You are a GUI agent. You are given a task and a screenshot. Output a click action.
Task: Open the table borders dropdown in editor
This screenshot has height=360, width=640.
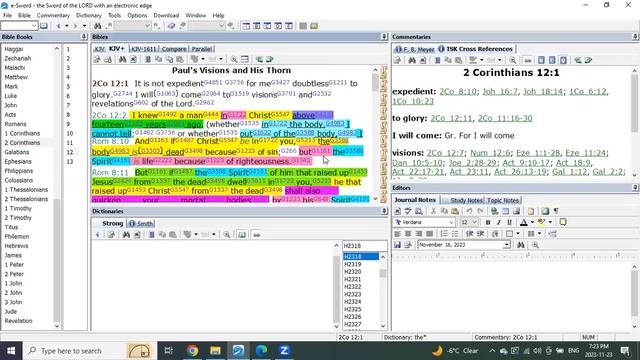pos(518,233)
